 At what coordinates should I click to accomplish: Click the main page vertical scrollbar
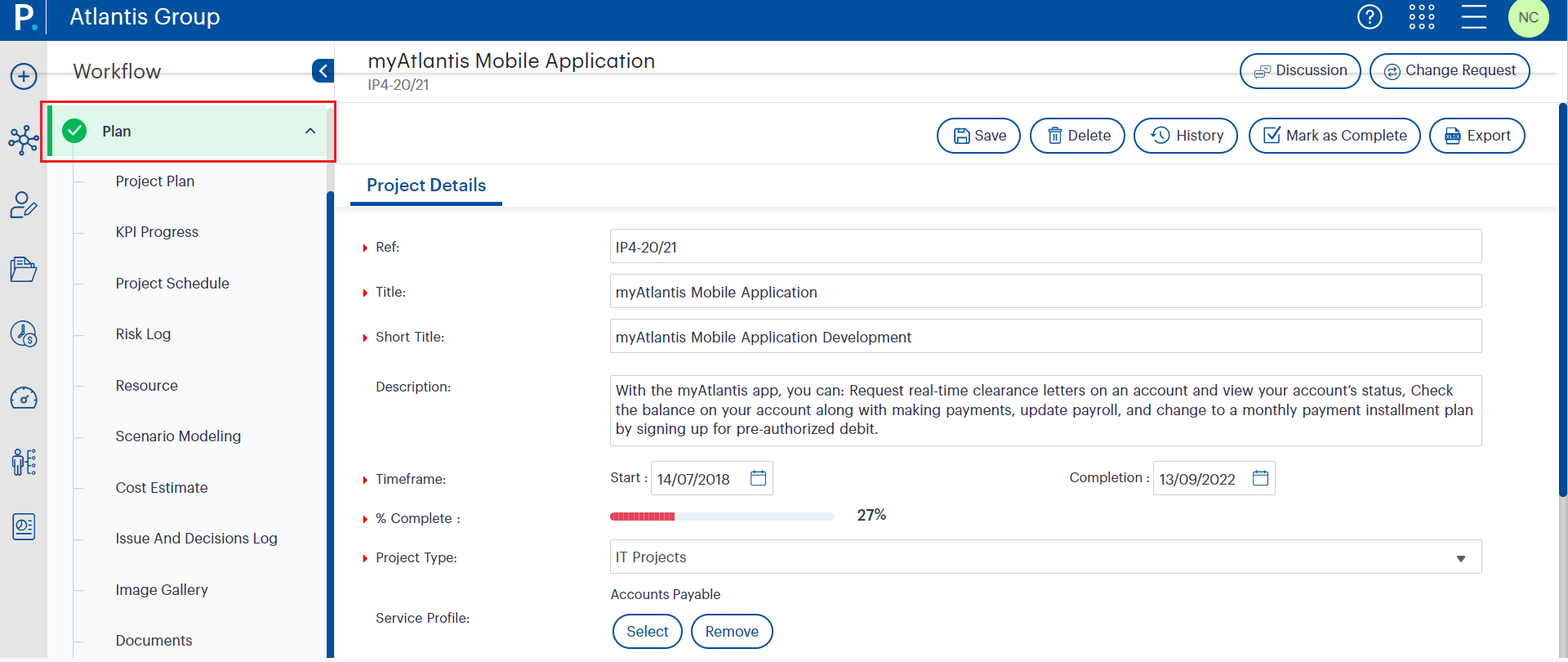1563,299
